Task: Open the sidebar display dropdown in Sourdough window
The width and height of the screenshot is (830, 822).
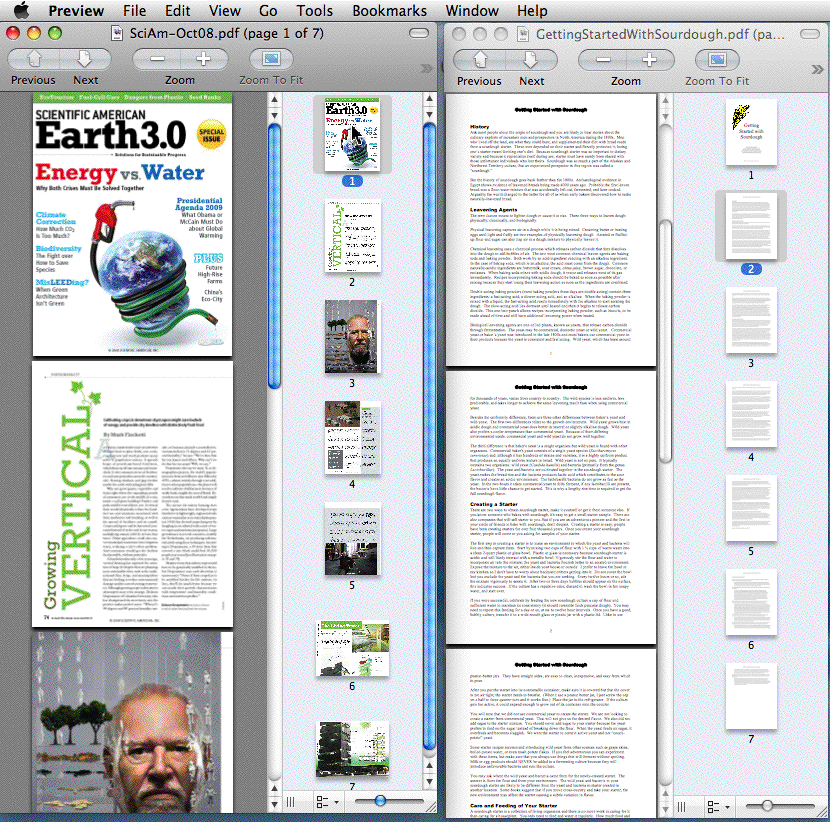Action: (x=716, y=807)
